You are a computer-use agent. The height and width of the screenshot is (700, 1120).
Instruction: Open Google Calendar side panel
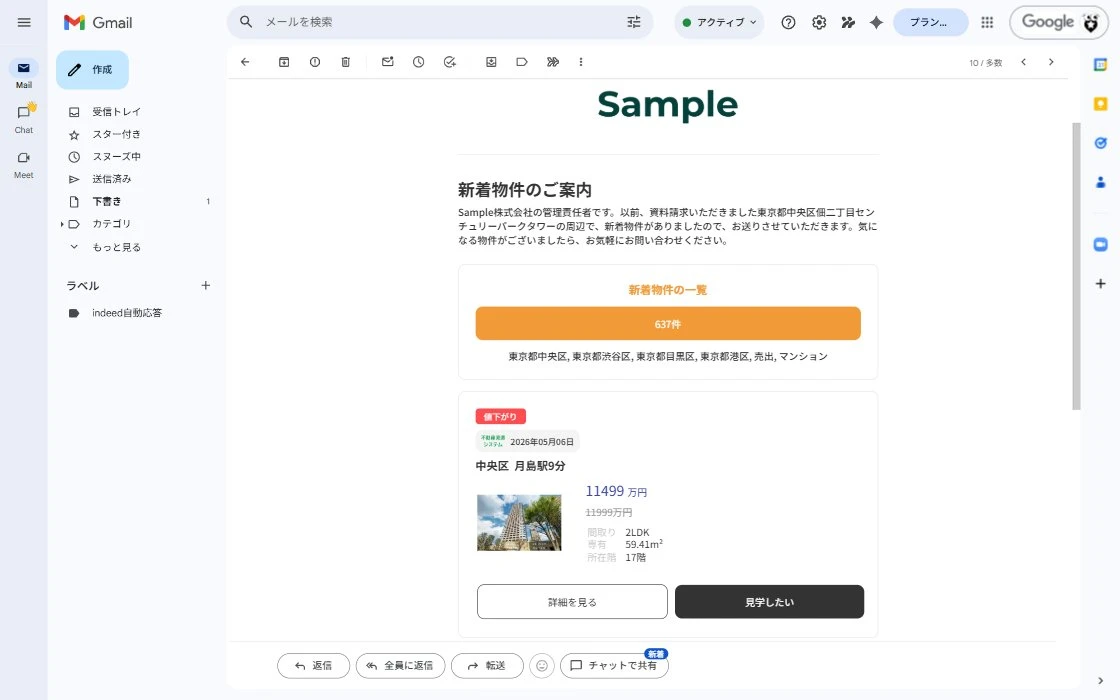(1101, 64)
